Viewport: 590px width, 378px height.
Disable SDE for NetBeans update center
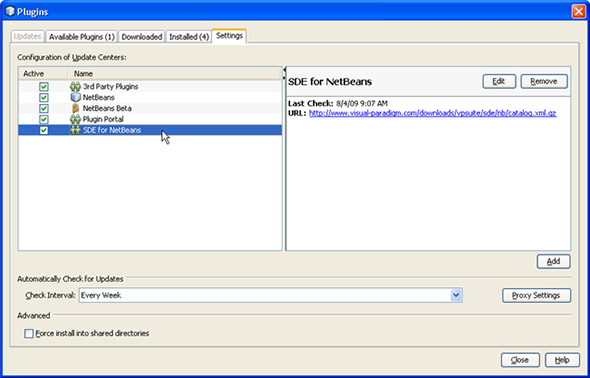pos(44,131)
